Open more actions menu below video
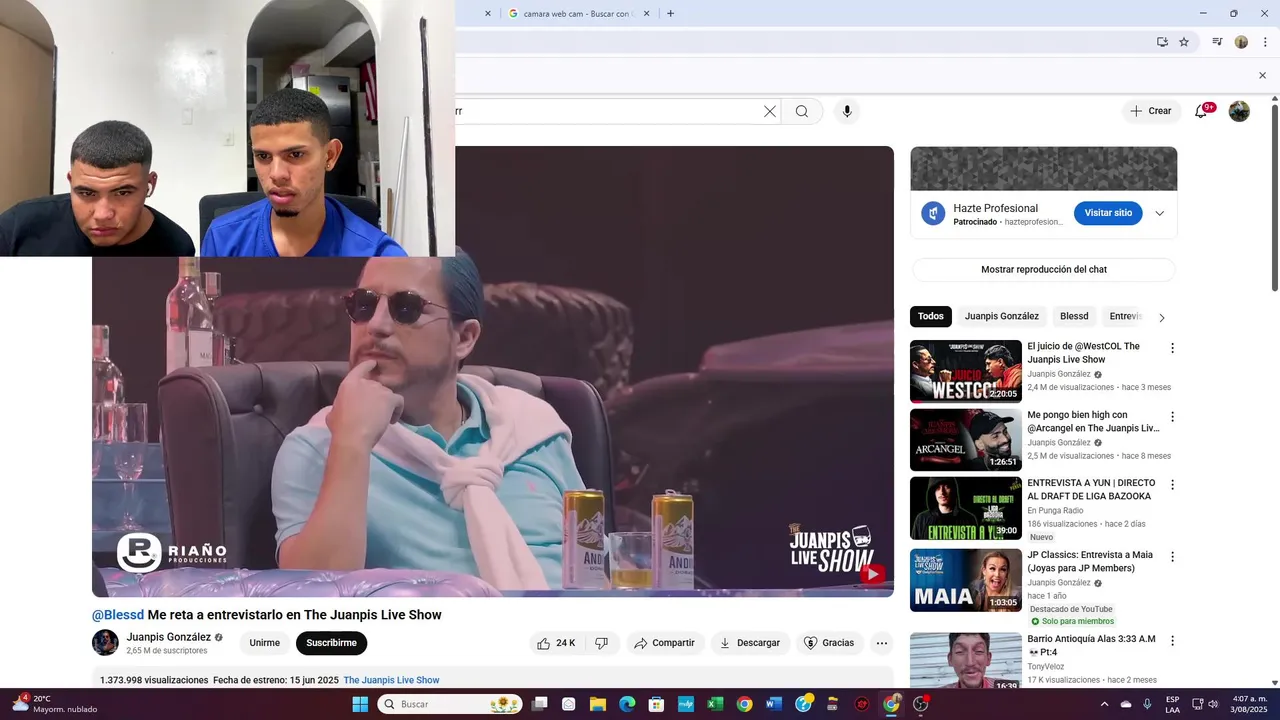Image resolution: width=1280 pixels, height=720 pixels. [x=882, y=643]
